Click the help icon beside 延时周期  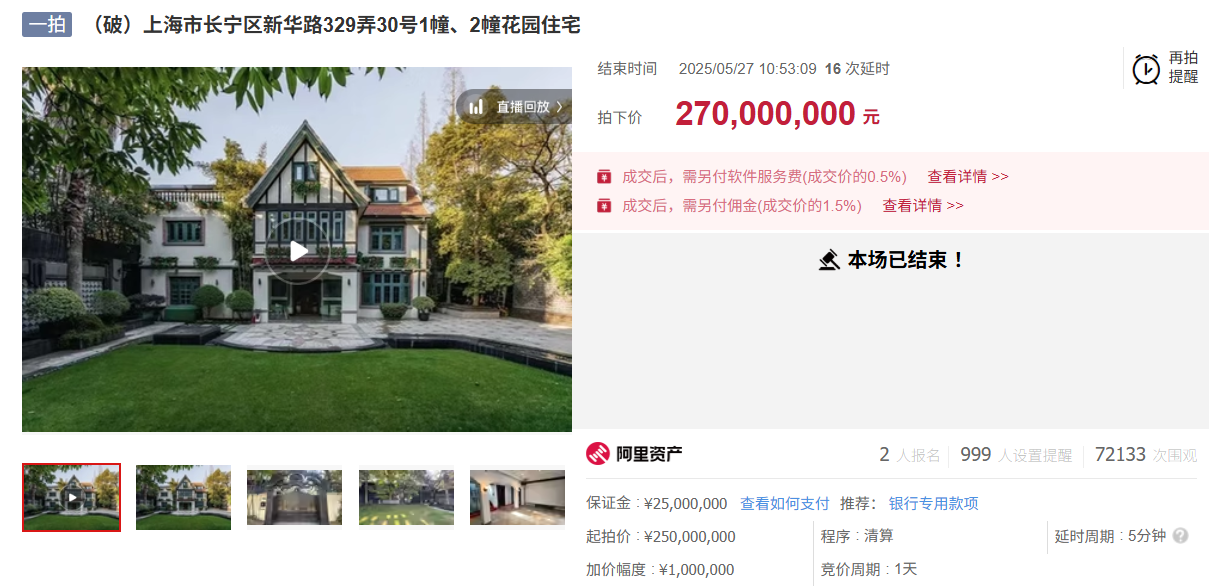point(1180,536)
